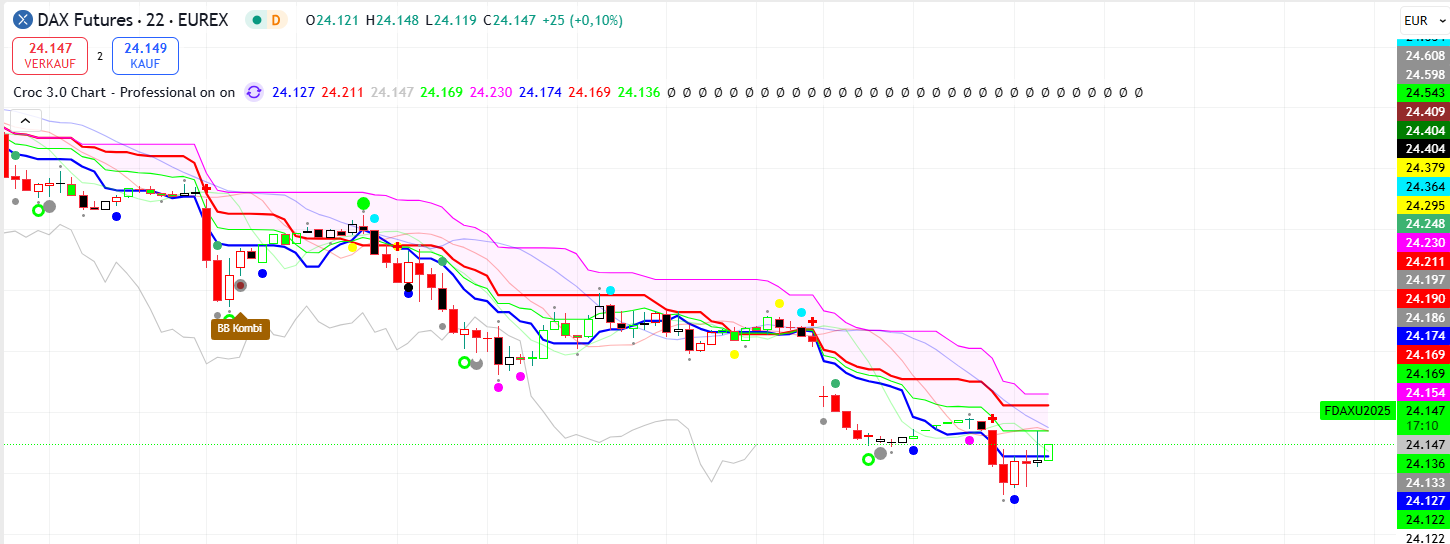Image resolution: width=1450 pixels, height=544 pixels.
Task: Click the green FDAXU2025 symbol label
Action: 1356,410
